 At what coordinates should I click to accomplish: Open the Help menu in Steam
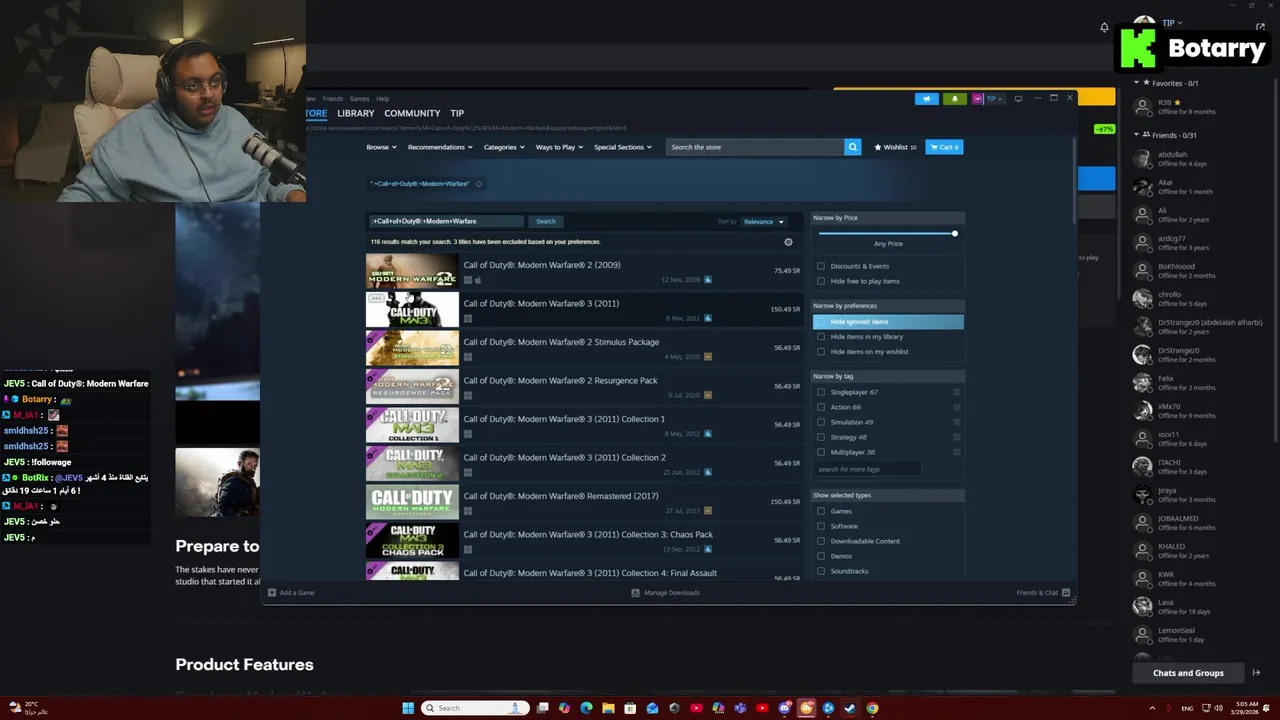click(382, 99)
